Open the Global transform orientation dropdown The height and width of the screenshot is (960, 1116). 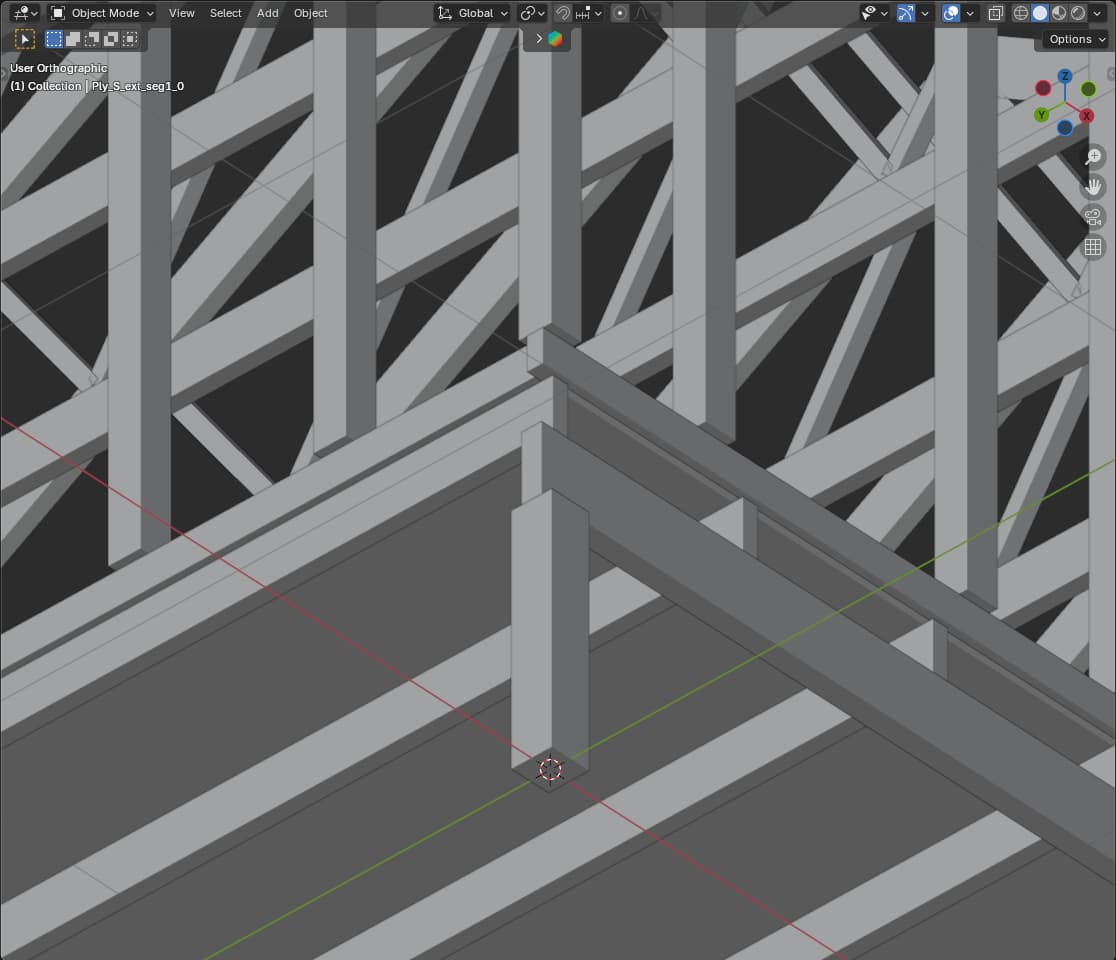tap(473, 13)
